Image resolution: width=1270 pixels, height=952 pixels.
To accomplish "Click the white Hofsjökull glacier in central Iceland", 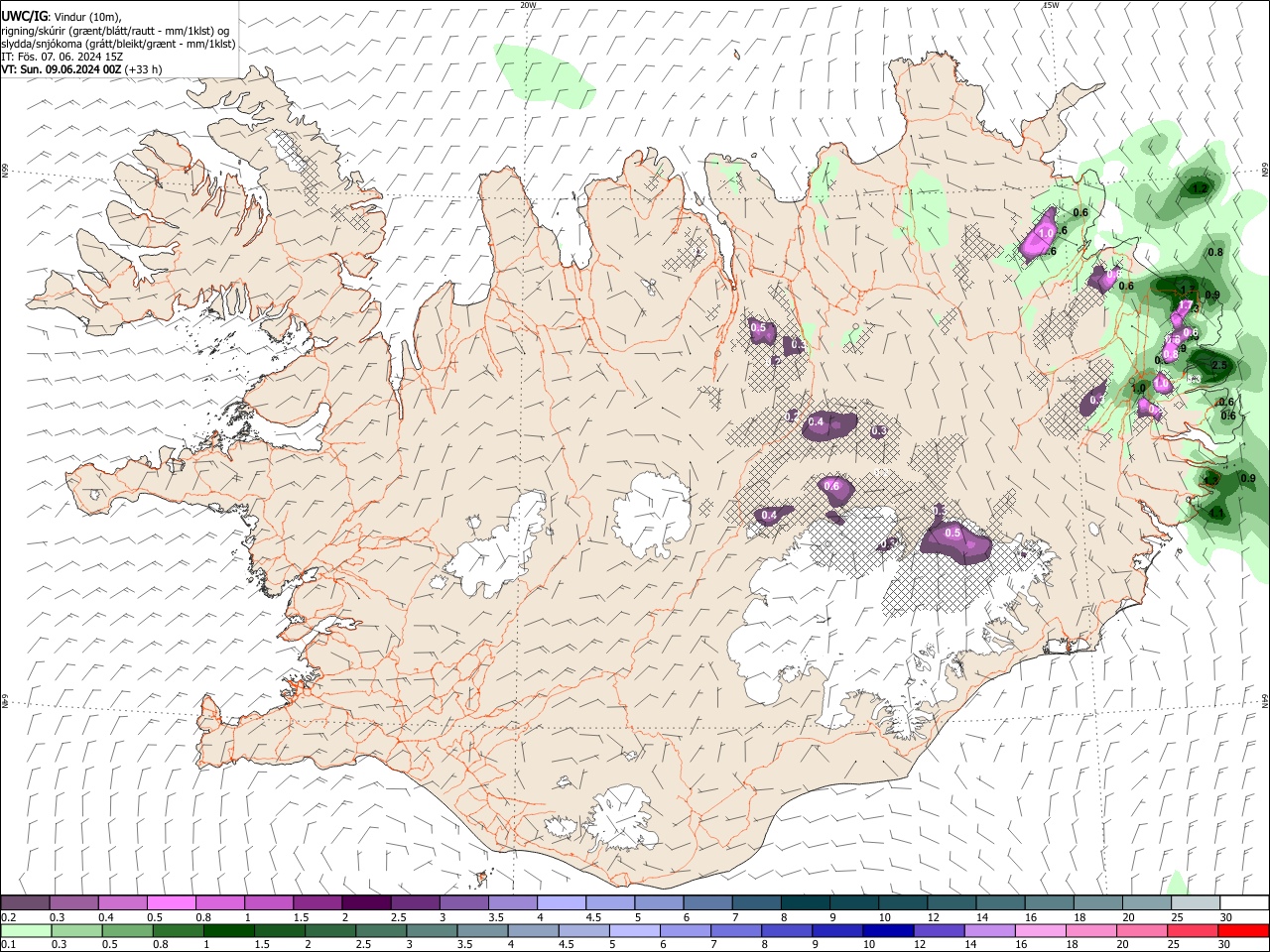I will pos(652,514).
